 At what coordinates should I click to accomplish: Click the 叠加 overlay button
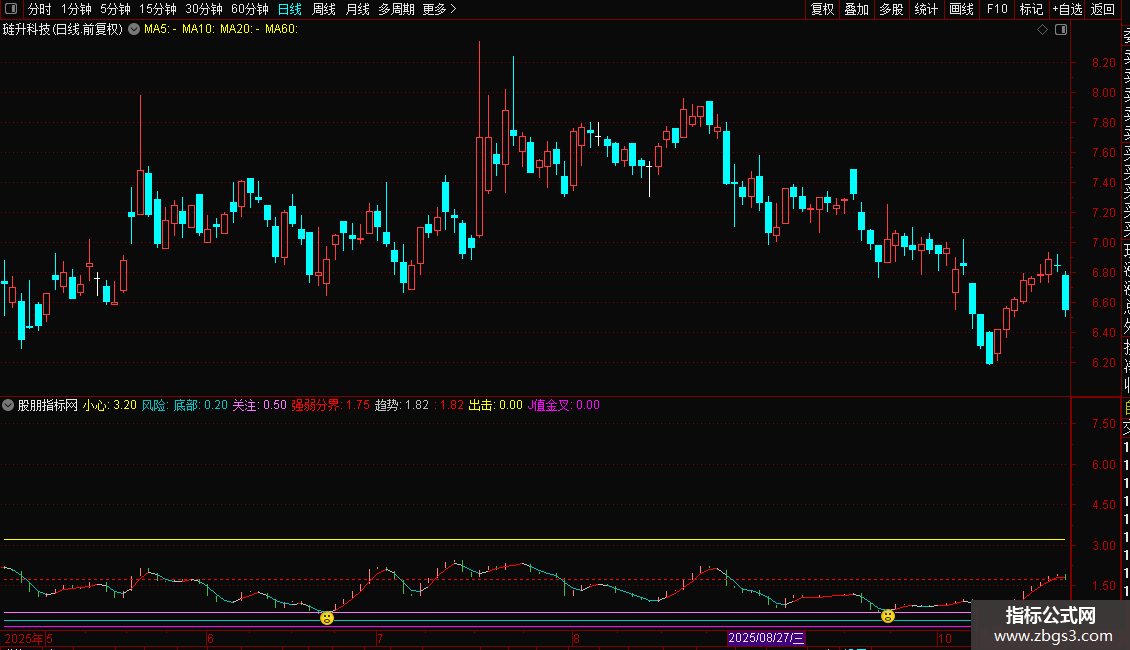856,9
